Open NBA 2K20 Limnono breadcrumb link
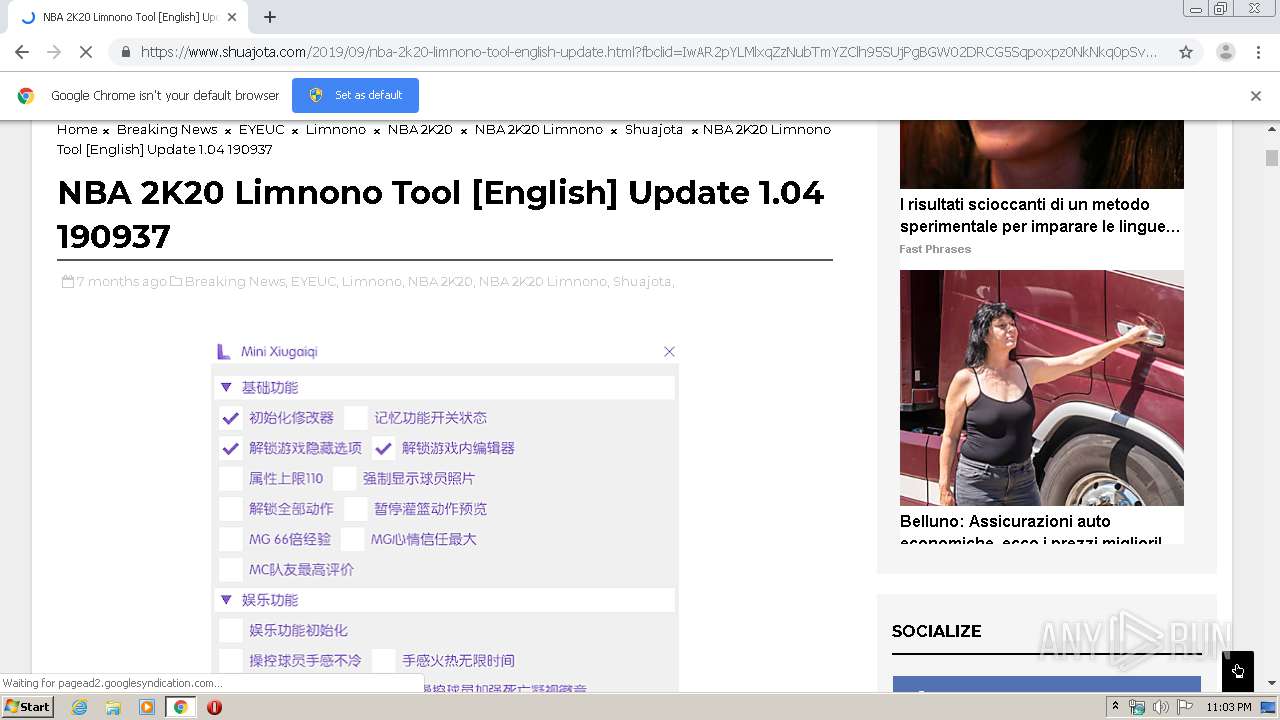This screenshot has width=1280, height=720. (538, 129)
